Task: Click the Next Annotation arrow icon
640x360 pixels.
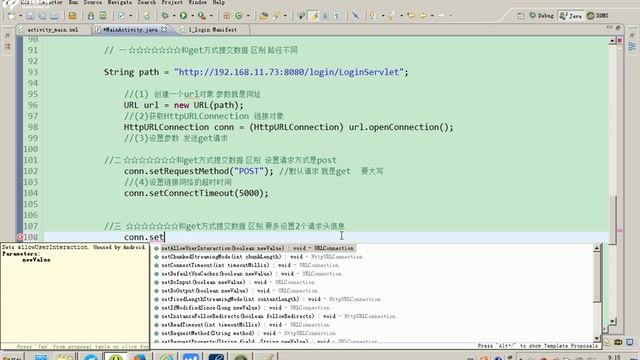Action: click(372, 16)
